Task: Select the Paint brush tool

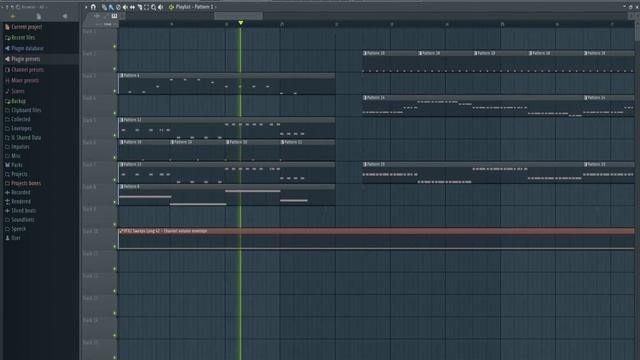Action: [111, 7]
